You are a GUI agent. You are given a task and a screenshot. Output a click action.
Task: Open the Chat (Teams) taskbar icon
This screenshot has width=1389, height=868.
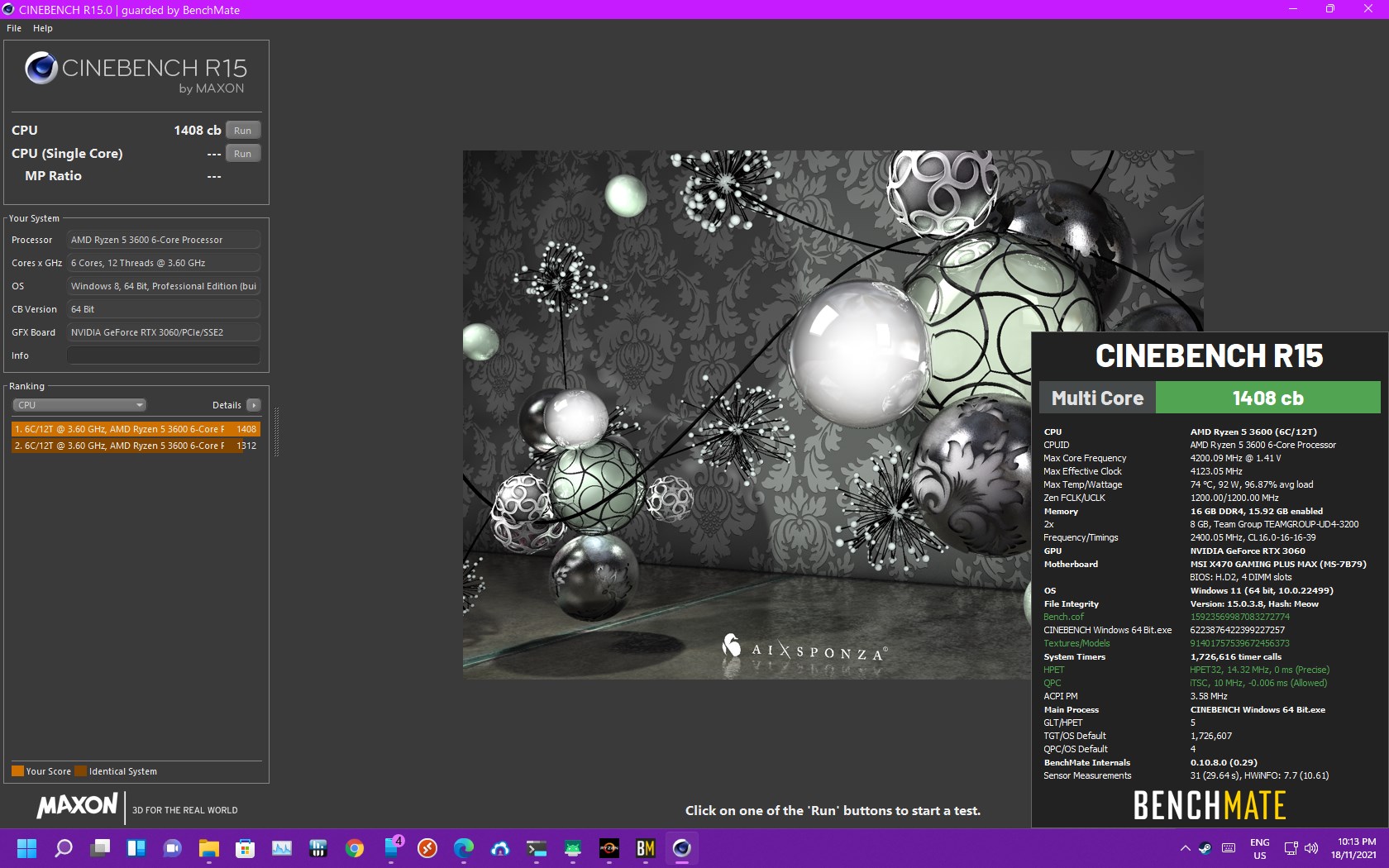173,848
